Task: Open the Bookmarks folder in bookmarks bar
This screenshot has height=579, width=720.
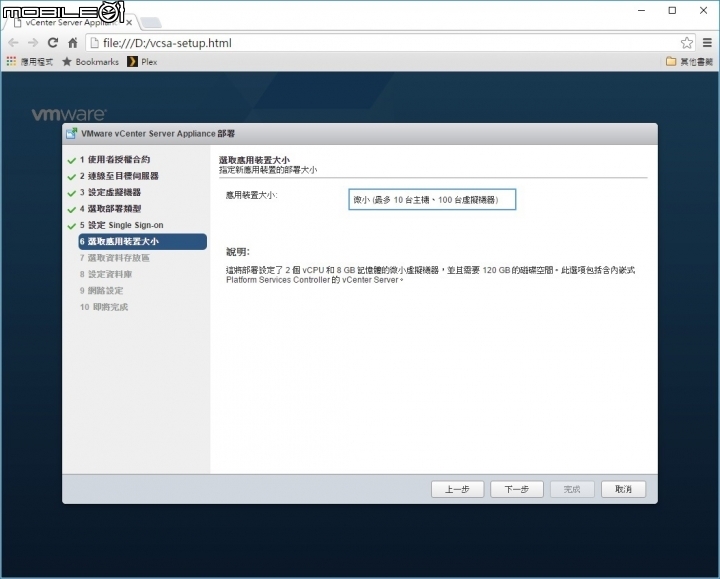Action: coord(90,62)
